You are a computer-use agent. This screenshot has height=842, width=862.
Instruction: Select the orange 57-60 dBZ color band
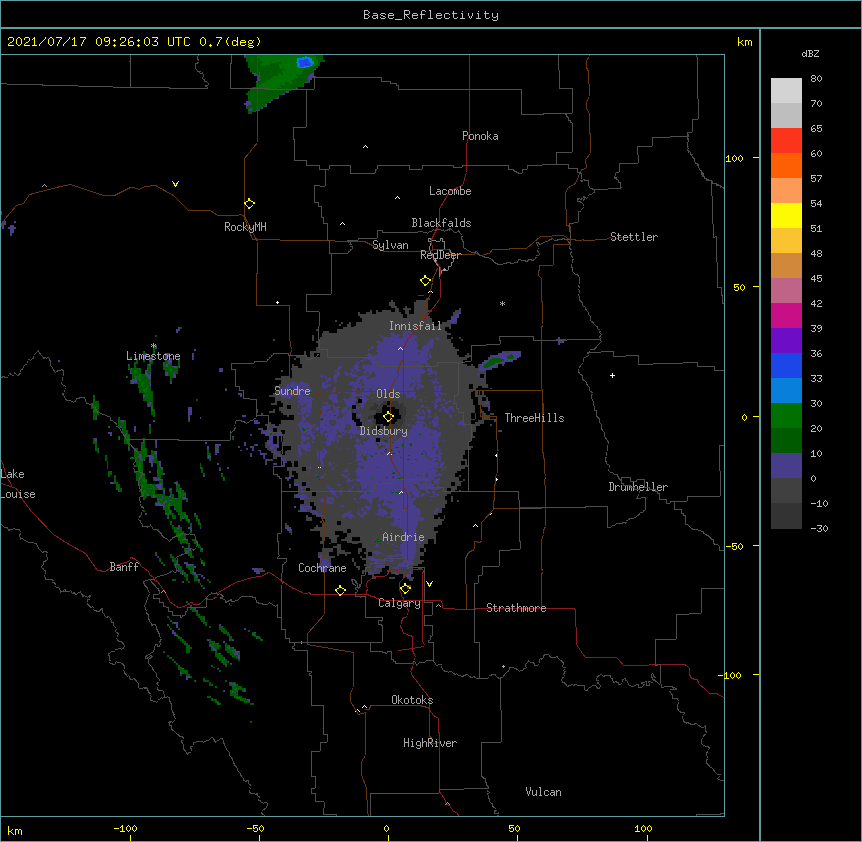[786, 165]
